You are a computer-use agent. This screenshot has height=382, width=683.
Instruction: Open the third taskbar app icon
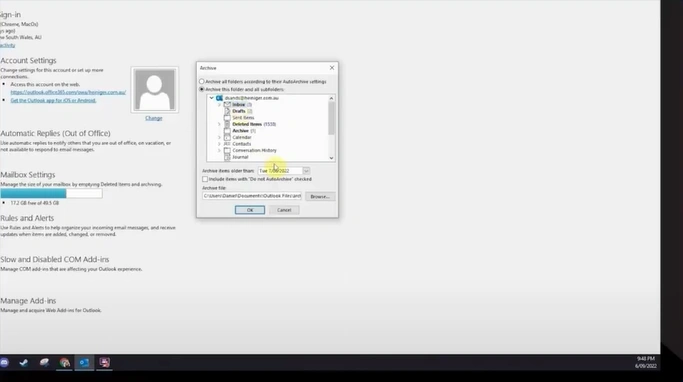click(x=44, y=362)
